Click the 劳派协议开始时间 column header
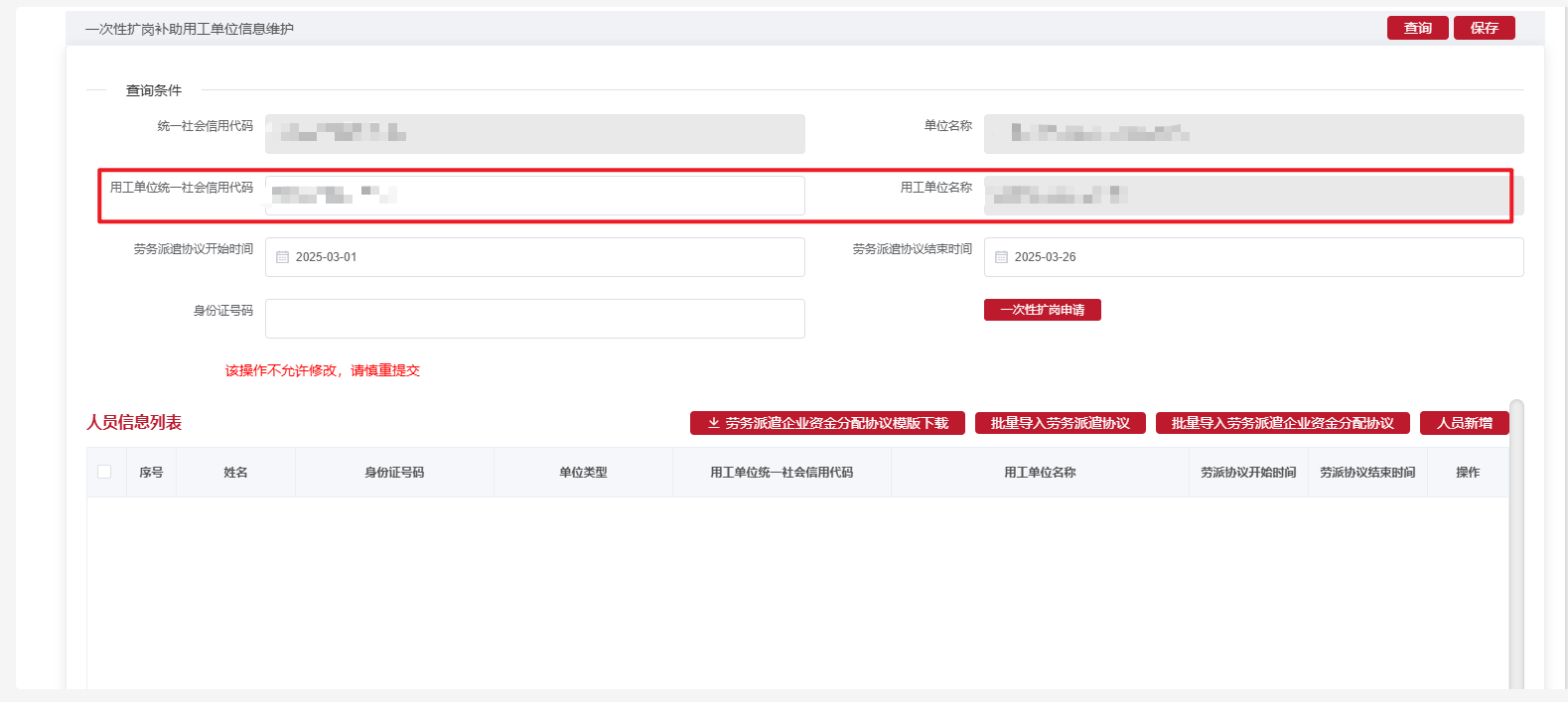 tap(1248, 473)
